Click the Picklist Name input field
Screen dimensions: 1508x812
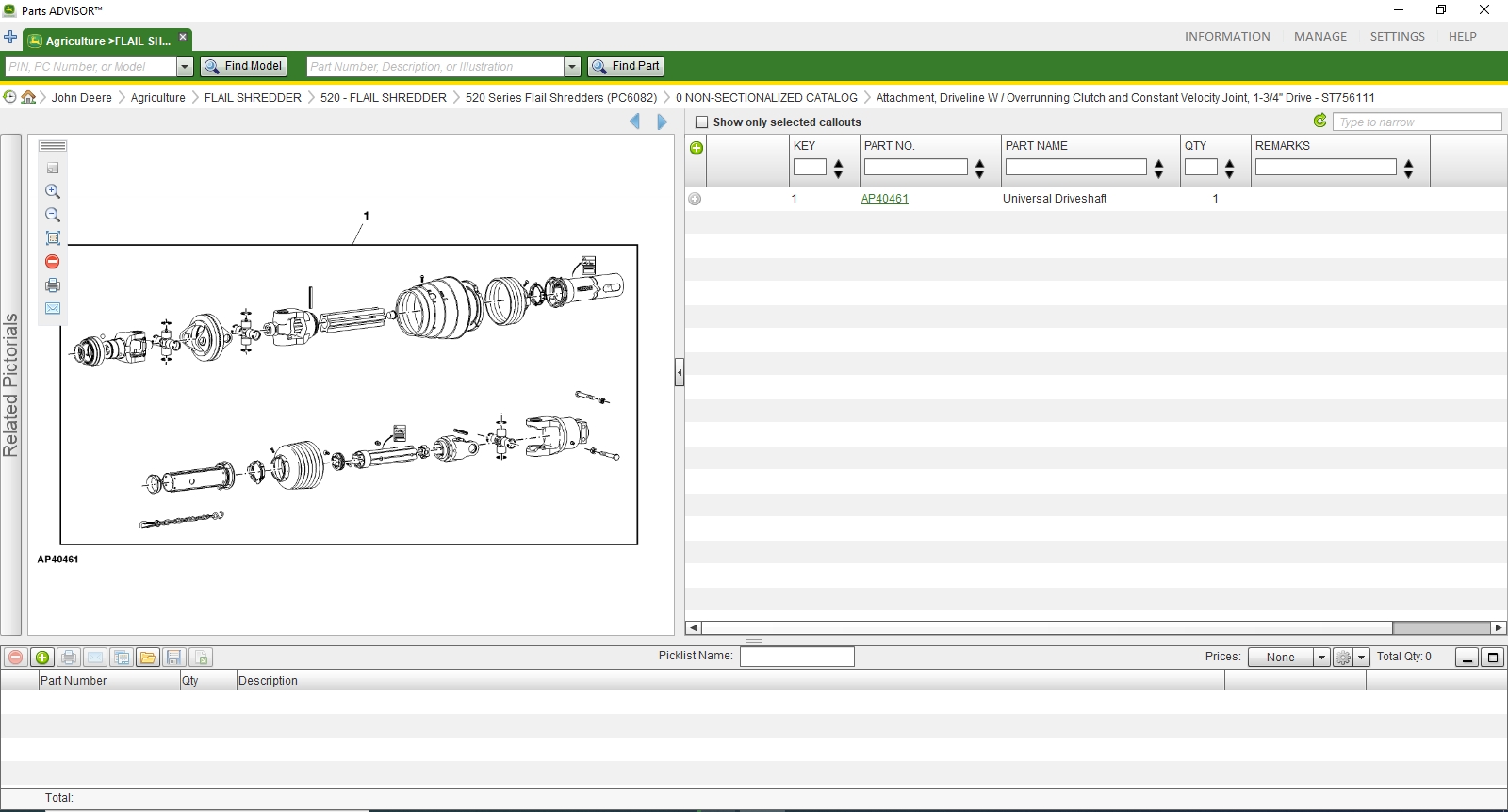797,657
